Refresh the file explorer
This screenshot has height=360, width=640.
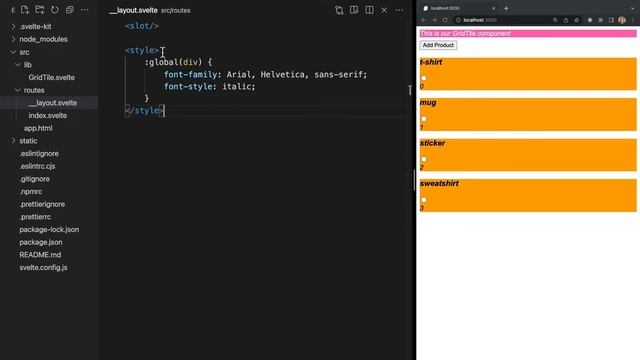coord(54,10)
